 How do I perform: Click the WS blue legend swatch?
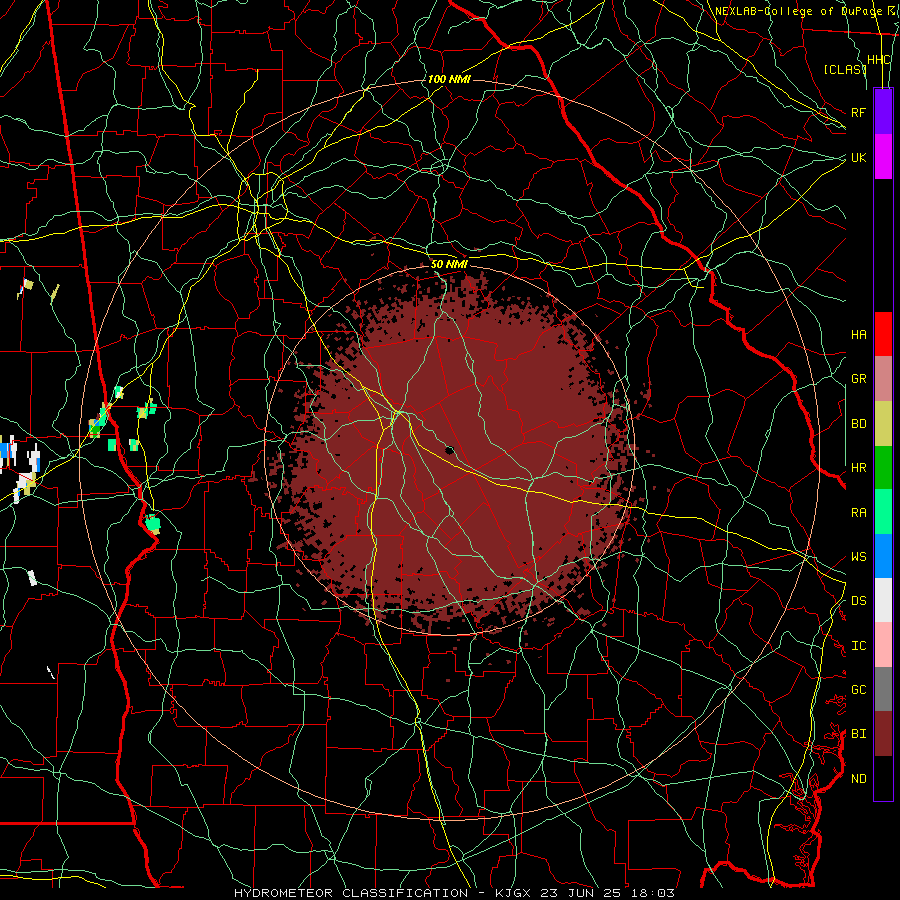883,556
